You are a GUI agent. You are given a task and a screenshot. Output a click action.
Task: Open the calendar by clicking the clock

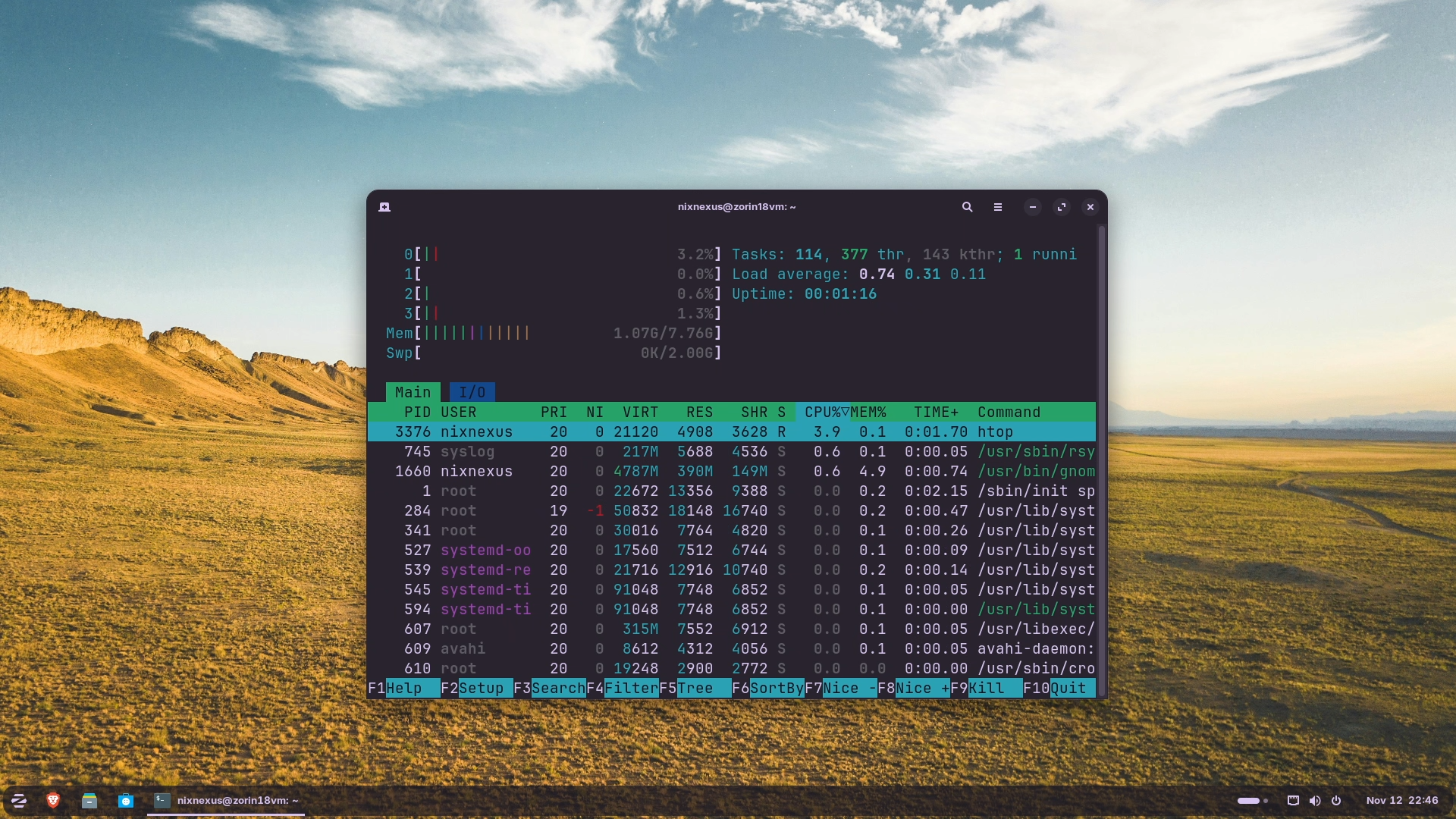coord(1402,801)
